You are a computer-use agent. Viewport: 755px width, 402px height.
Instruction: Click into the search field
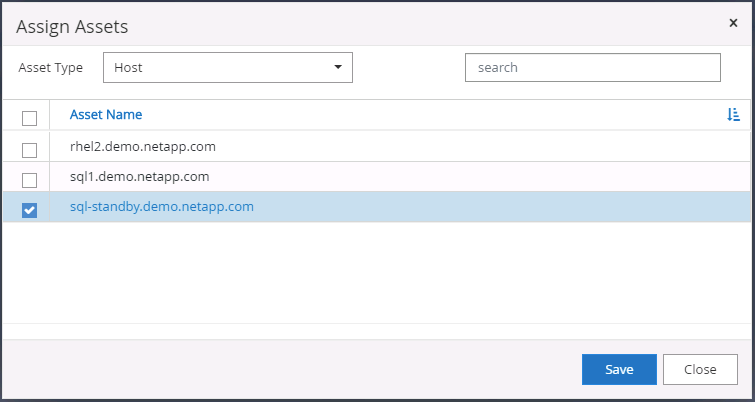pos(592,68)
